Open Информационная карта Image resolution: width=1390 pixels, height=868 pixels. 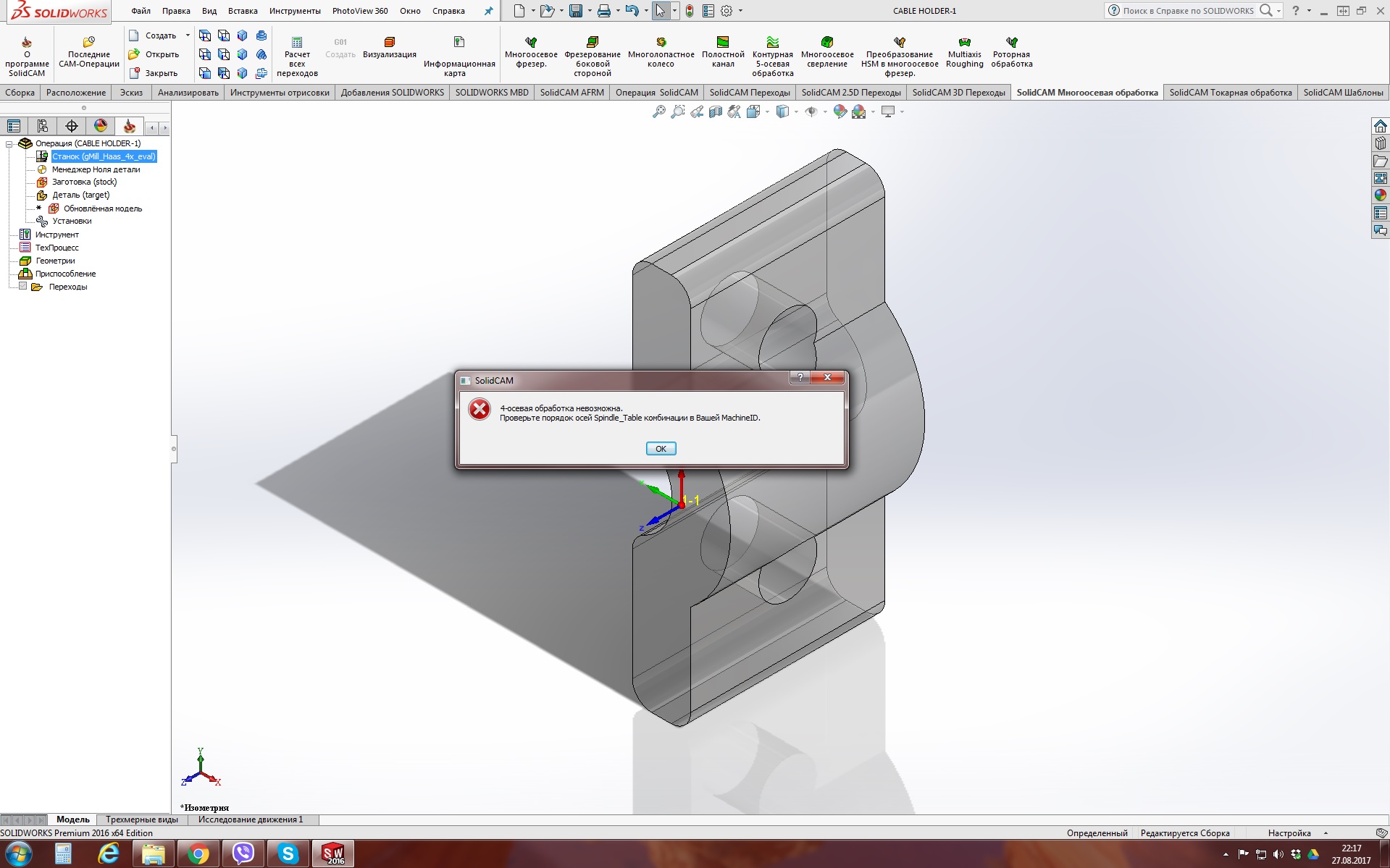459,56
